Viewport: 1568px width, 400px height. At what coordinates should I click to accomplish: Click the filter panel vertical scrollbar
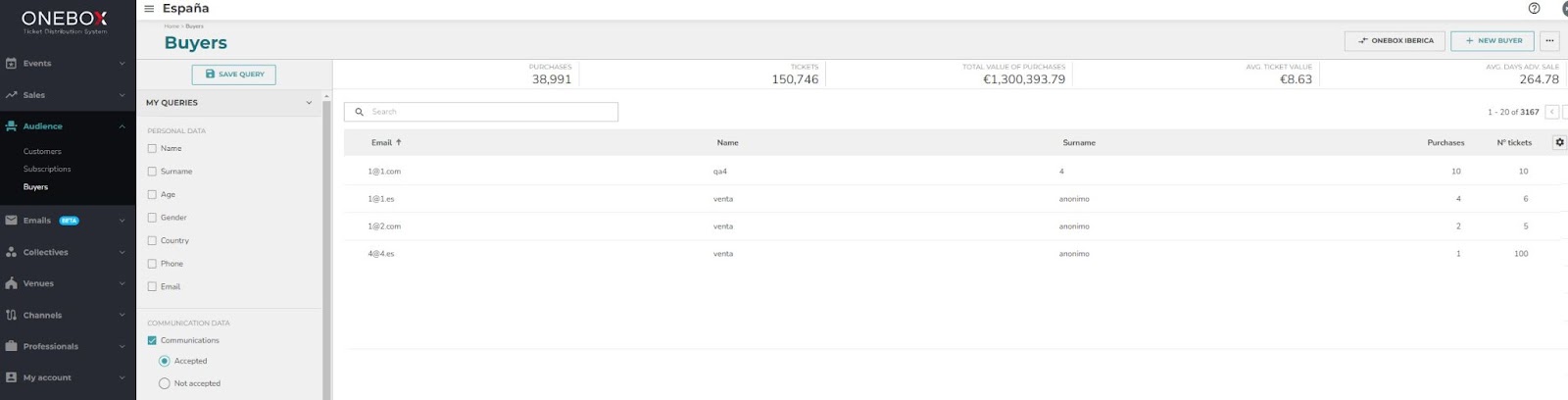[326, 245]
